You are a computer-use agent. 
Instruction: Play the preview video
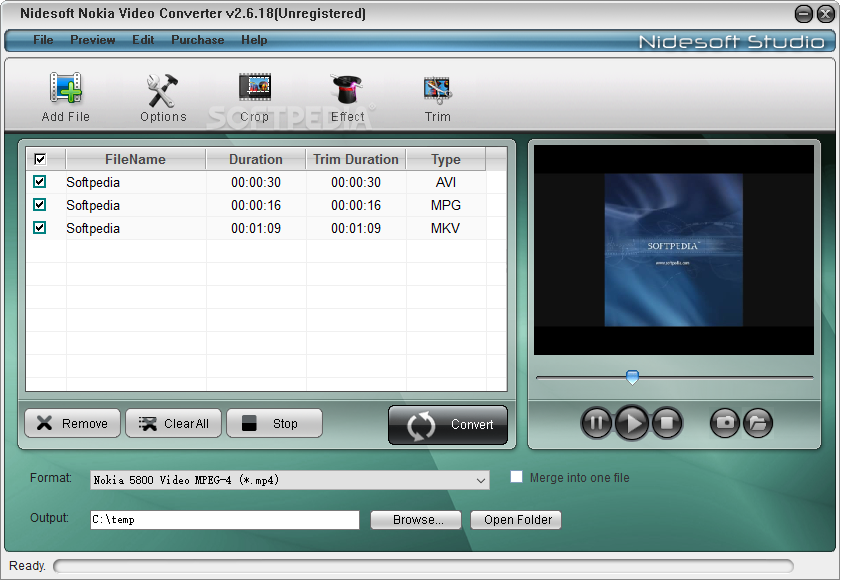coord(632,423)
